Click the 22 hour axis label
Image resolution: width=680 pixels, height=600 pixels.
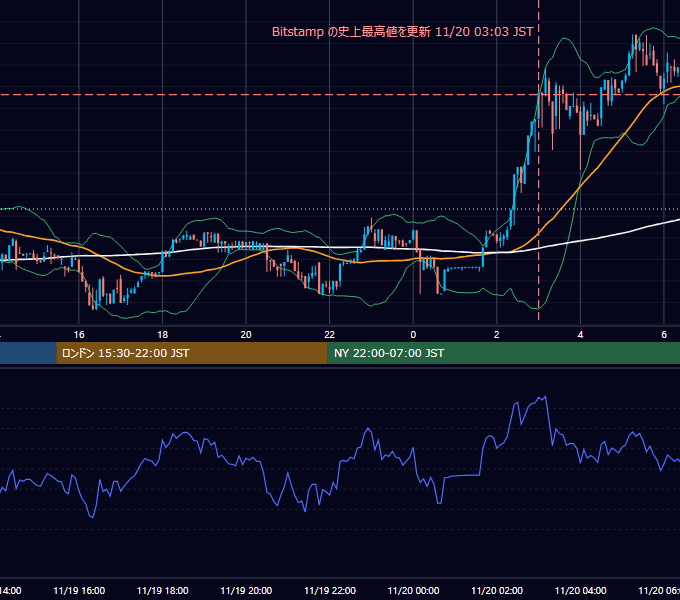point(330,335)
